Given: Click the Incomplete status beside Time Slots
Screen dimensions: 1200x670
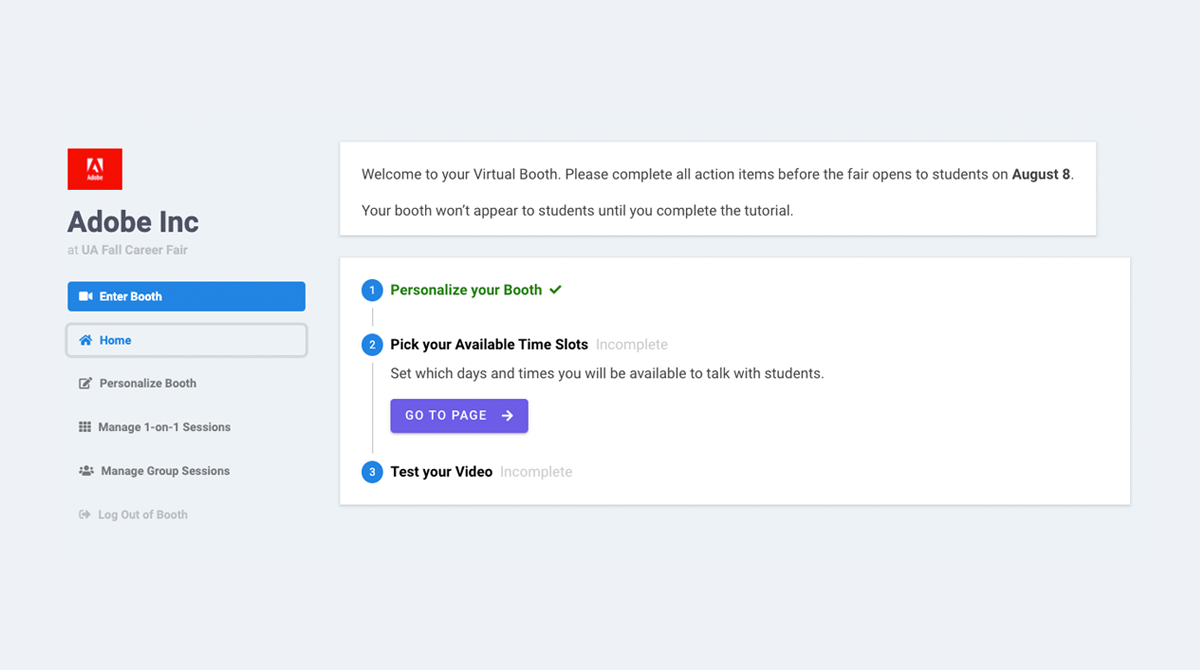Looking at the screenshot, I should (x=632, y=345).
